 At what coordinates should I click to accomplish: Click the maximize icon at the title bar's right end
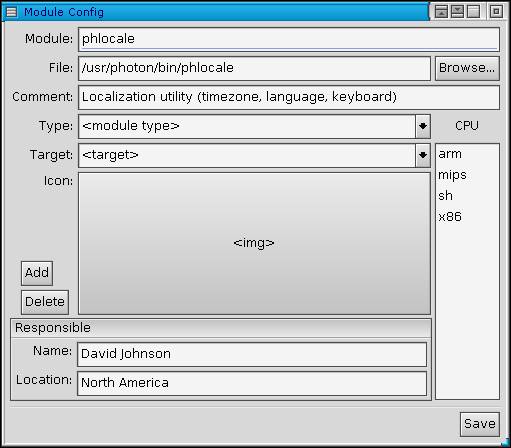(x=496, y=12)
